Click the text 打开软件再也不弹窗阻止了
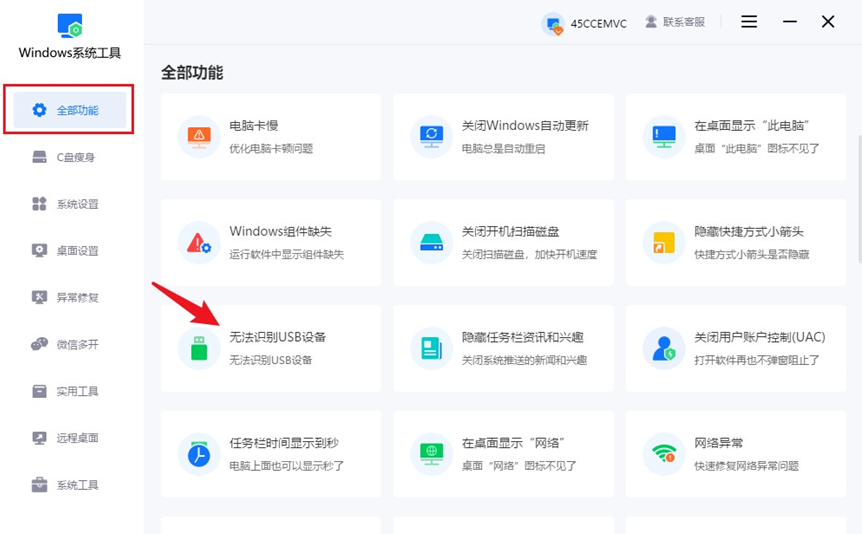This screenshot has height=534, width=862. (x=757, y=360)
